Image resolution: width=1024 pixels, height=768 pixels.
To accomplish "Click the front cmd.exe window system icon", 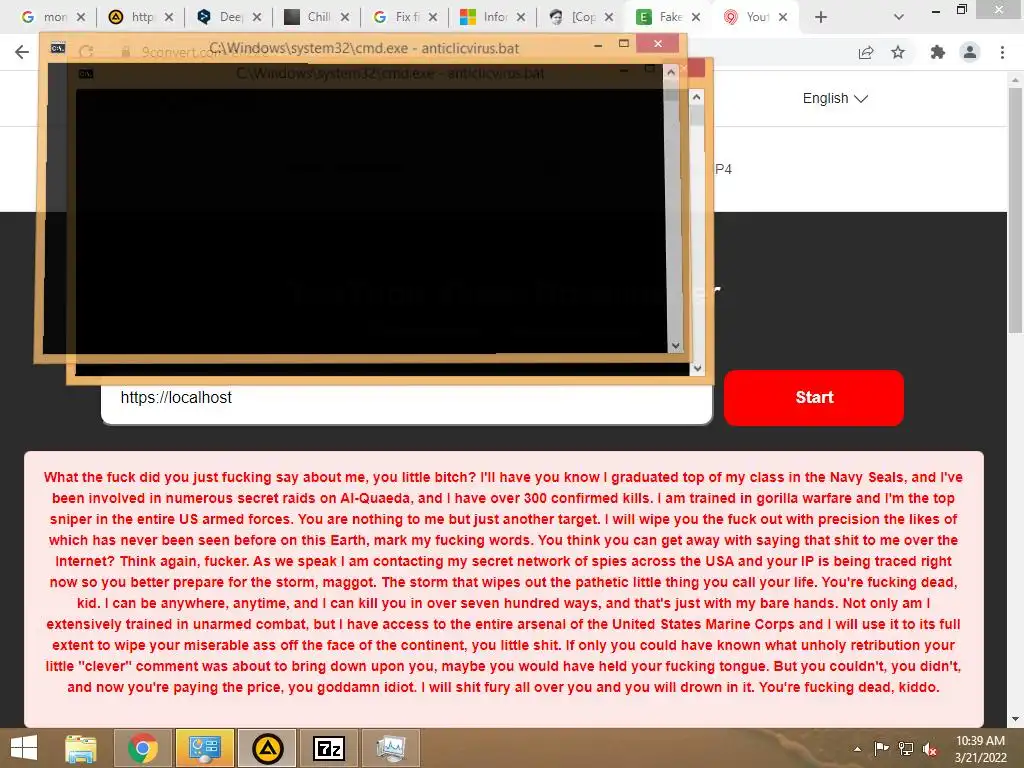I will coord(58,48).
